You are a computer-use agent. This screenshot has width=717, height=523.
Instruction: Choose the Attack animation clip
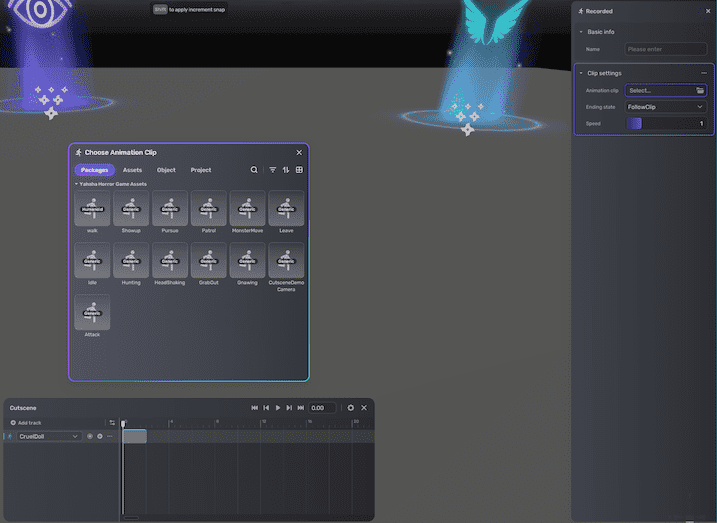[x=92, y=312]
